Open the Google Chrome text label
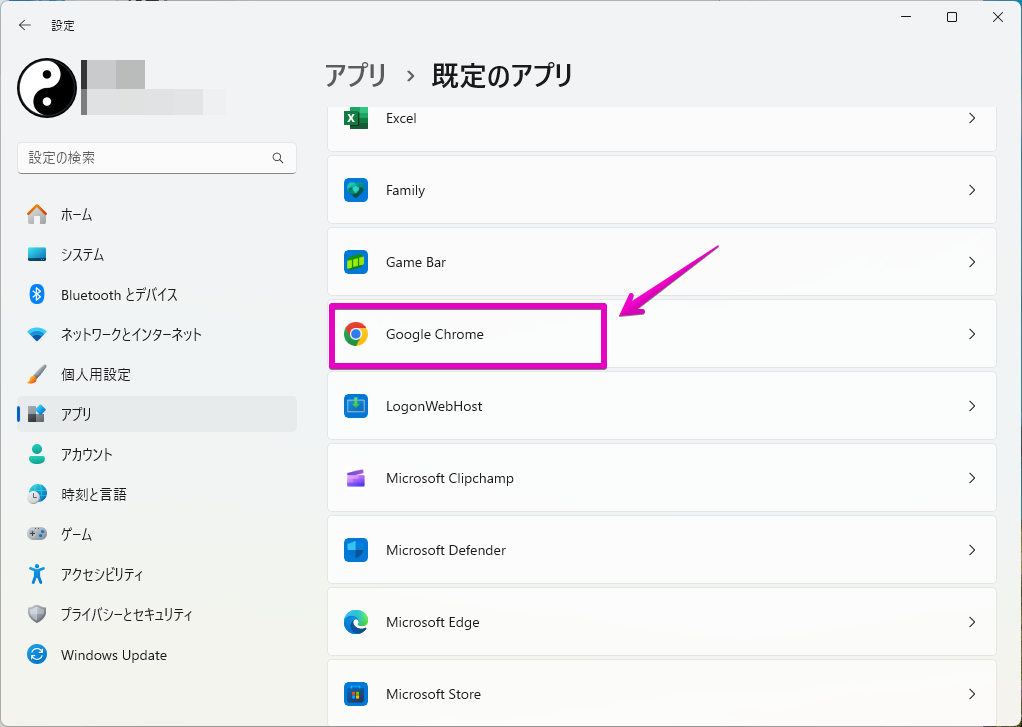This screenshot has height=727, width=1022. (x=435, y=334)
